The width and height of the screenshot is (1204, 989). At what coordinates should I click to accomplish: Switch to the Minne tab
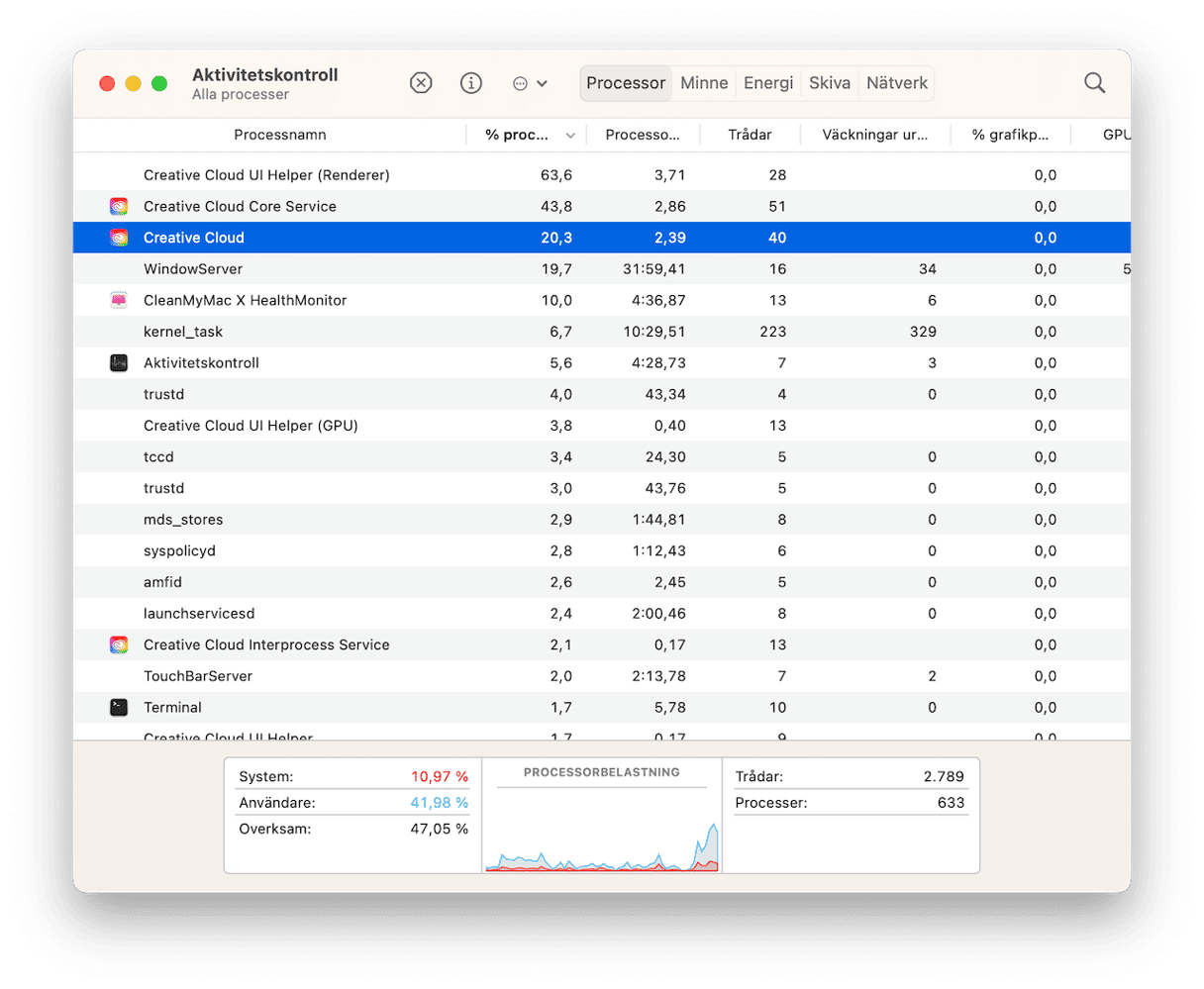pyautogui.click(x=704, y=83)
